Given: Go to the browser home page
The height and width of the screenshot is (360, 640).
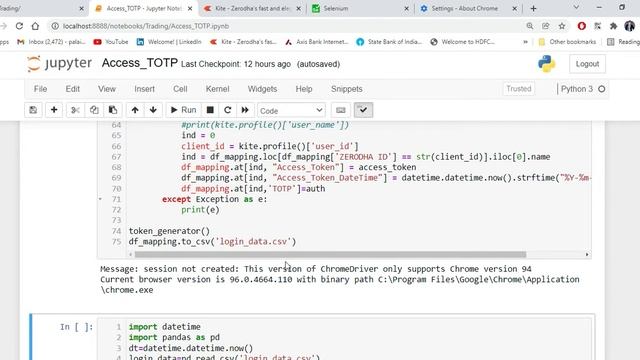Looking at the screenshot, I should click(36, 26).
